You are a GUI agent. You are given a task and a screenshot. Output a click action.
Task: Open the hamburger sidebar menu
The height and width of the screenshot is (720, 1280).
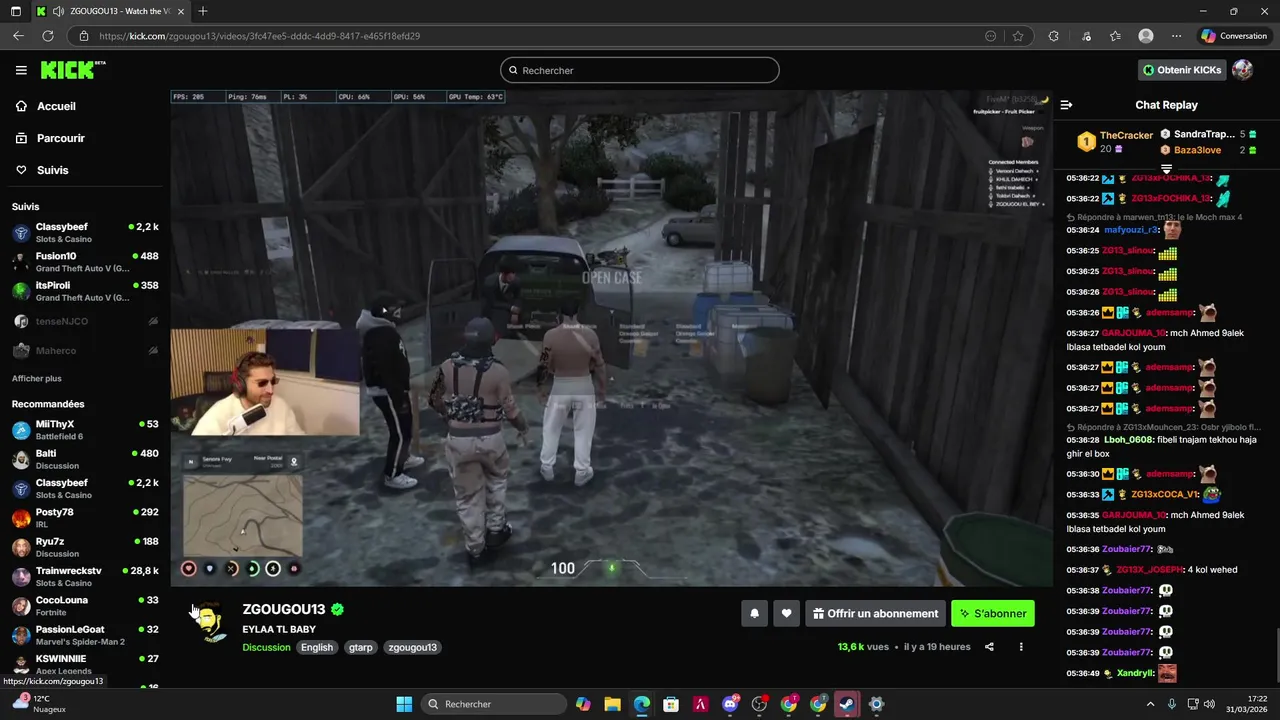(x=21, y=70)
